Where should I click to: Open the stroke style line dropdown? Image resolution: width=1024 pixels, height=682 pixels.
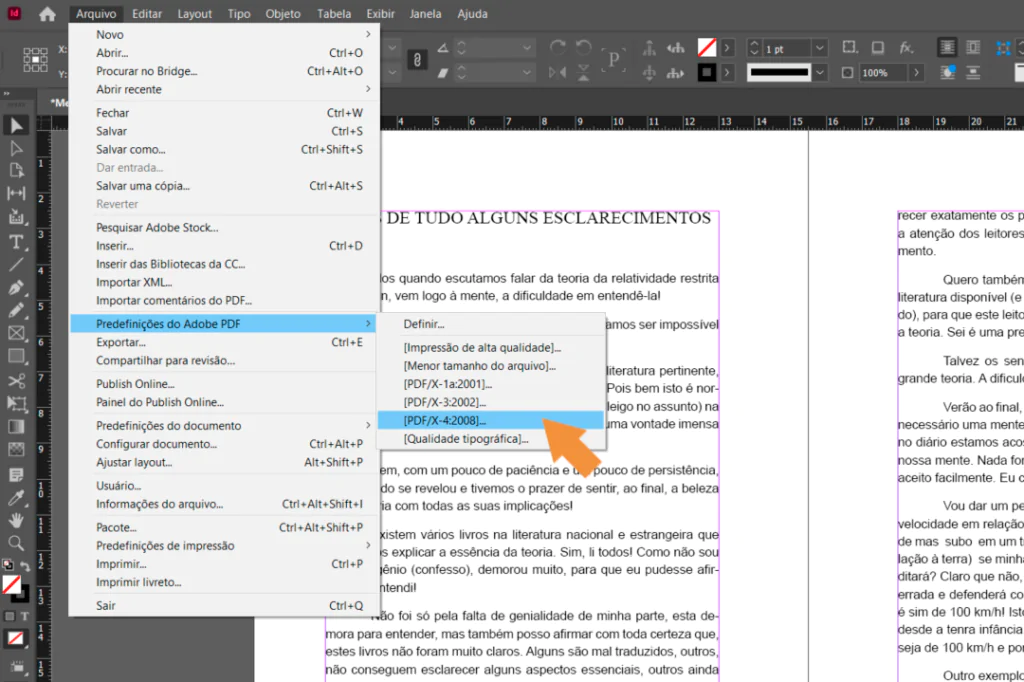(820, 73)
